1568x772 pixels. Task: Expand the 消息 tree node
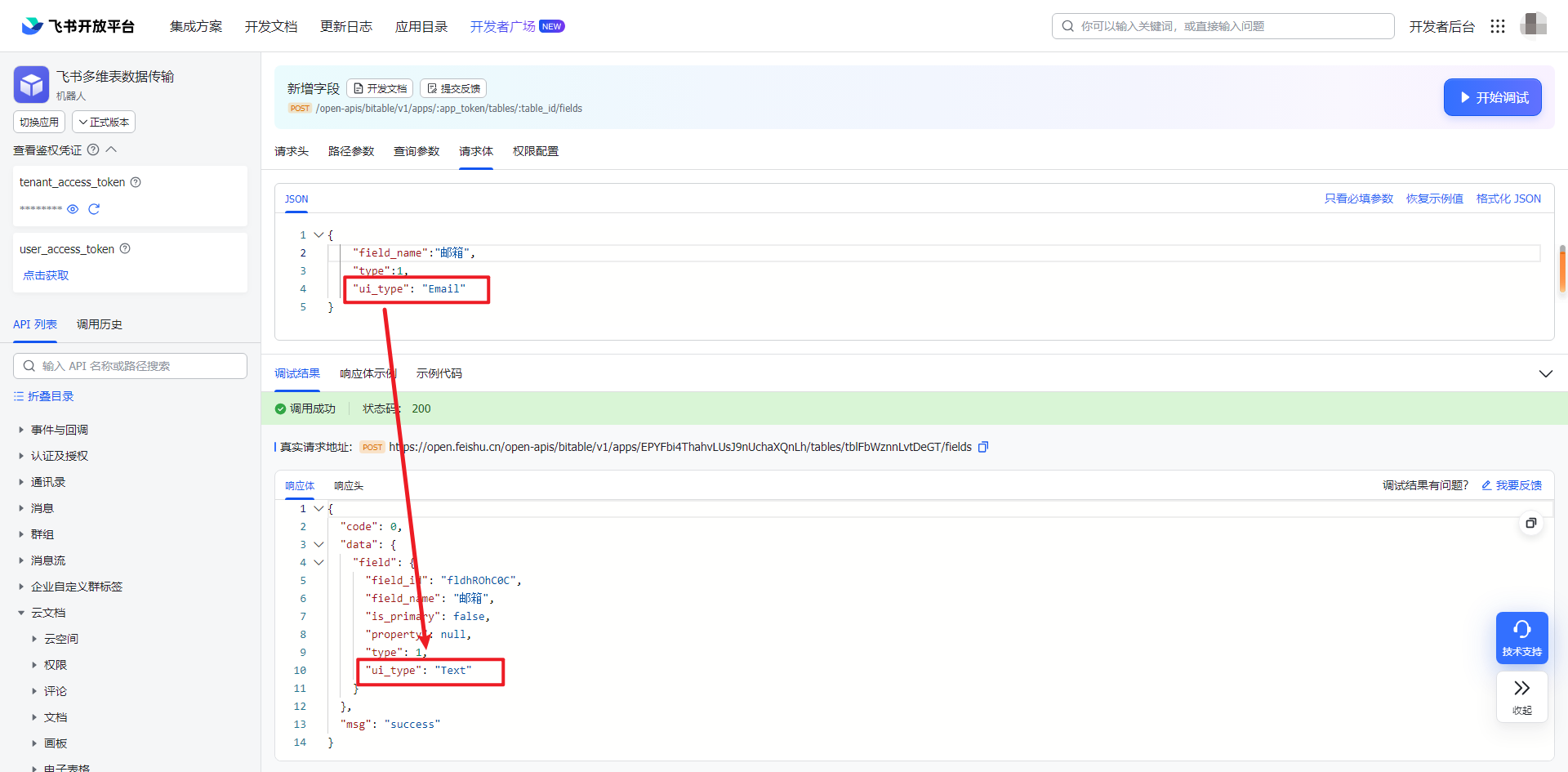[x=21, y=508]
